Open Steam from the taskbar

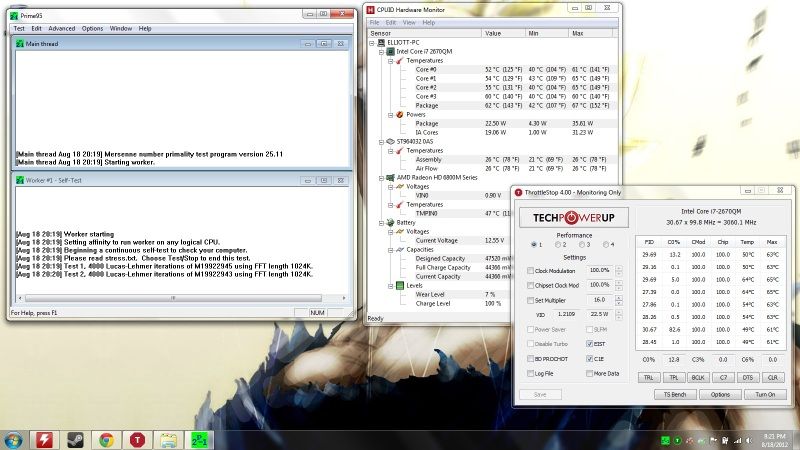pyautogui.click(x=76, y=440)
